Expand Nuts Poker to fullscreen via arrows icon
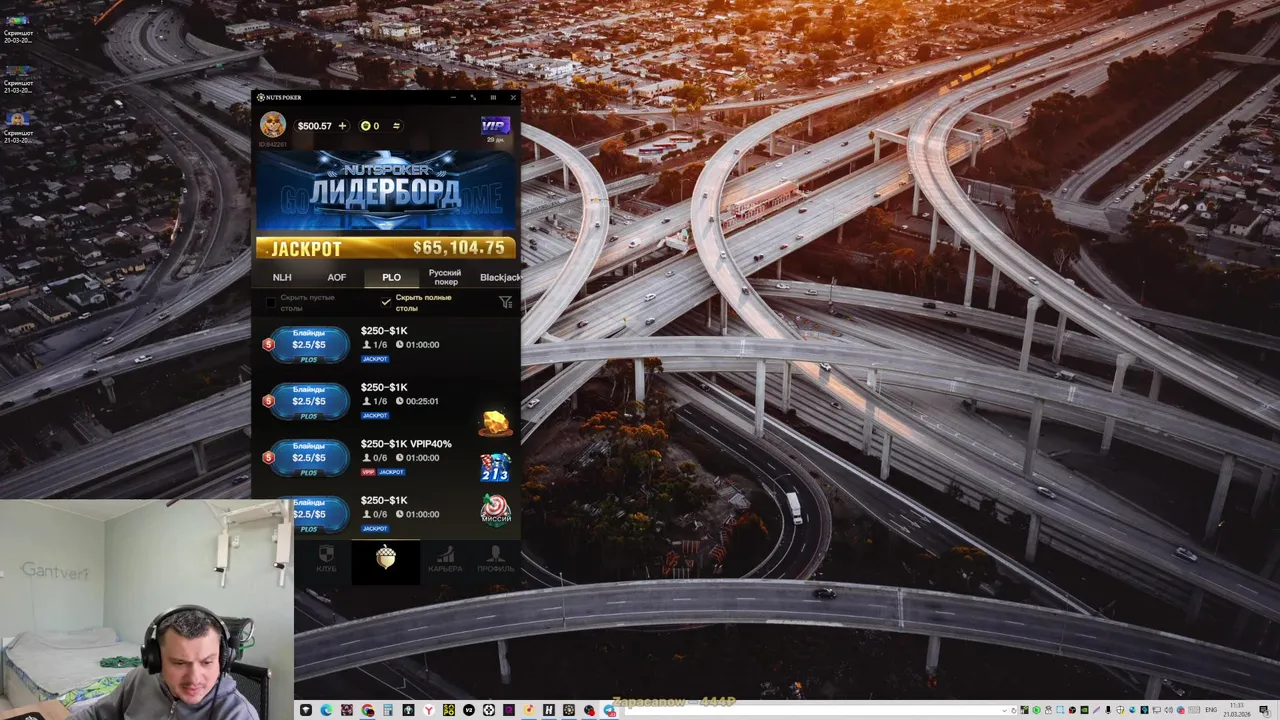This screenshot has height=720, width=1280. (473, 97)
